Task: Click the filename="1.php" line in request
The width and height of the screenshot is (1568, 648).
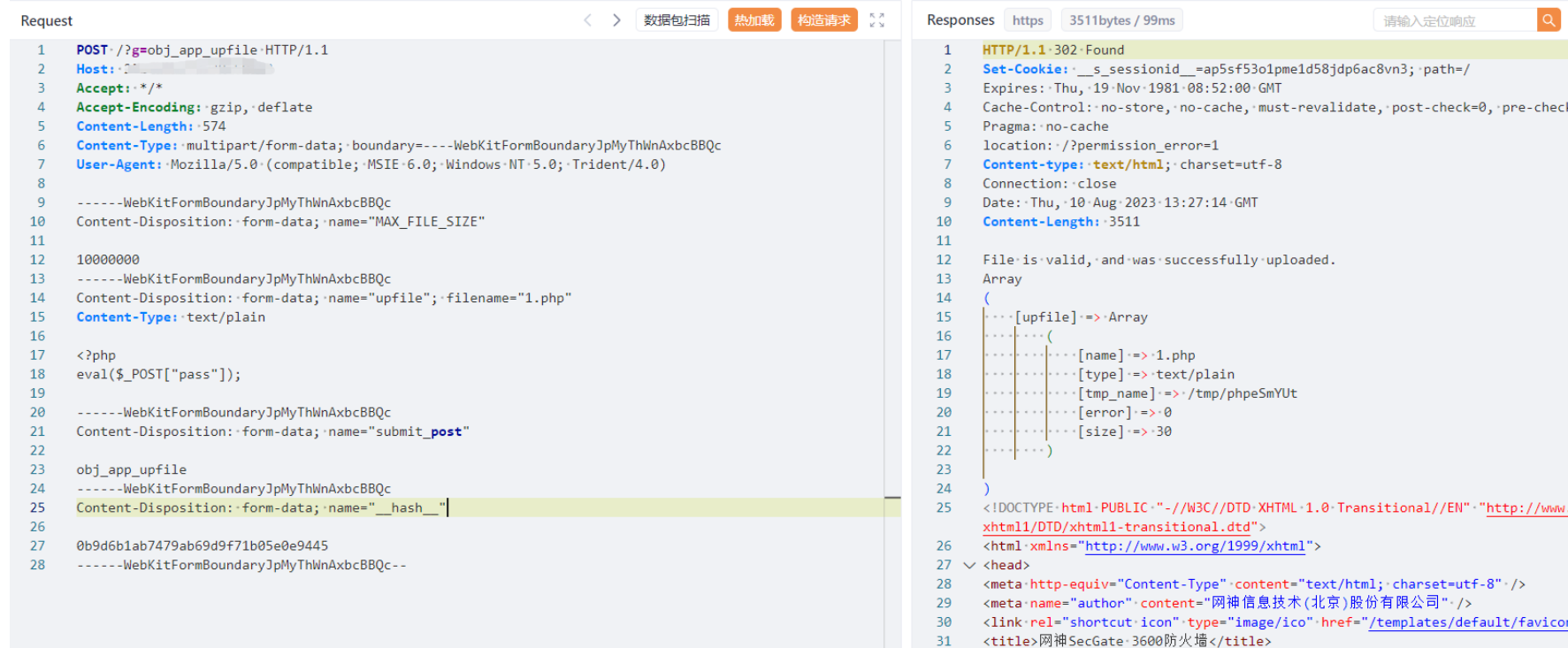Action: pyautogui.click(x=324, y=298)
